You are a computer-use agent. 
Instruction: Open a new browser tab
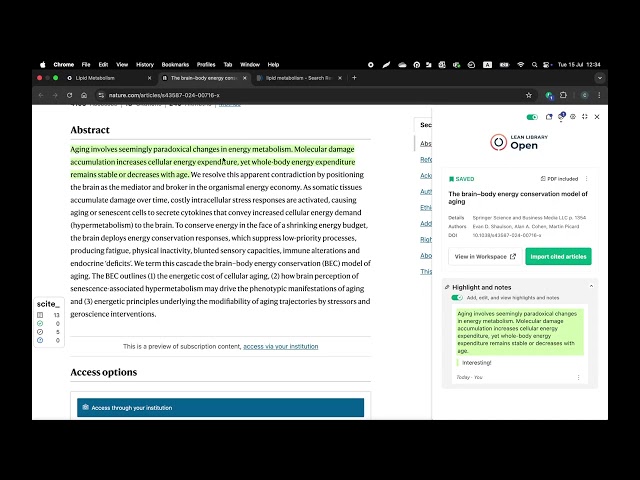(x=354, y=78)
